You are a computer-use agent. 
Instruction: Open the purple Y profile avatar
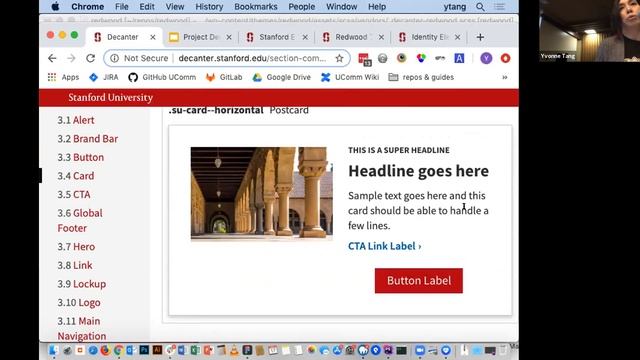click(x=486, y=58)
